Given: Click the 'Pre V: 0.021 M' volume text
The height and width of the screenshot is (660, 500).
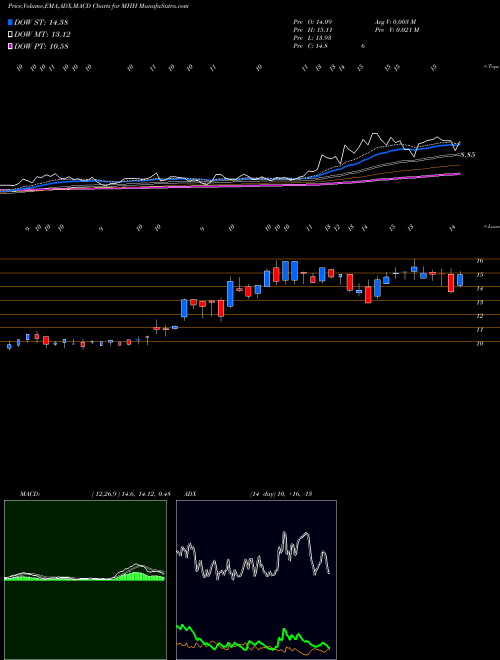Looking at the screenshot, I should coord(399,30).
